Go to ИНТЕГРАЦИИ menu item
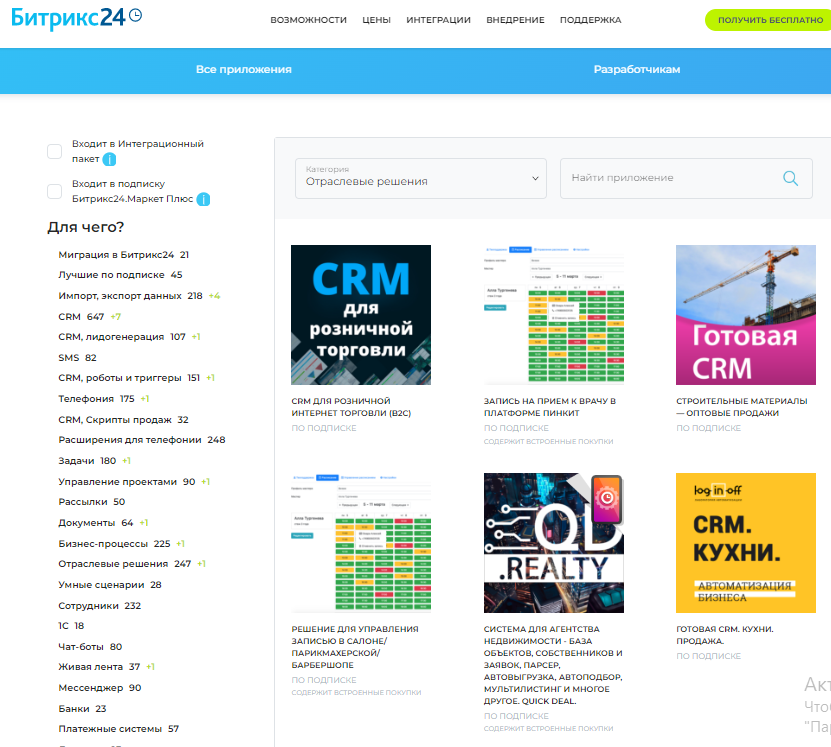The width and height of the screenshot is (831, 747). tap(438, 20)
